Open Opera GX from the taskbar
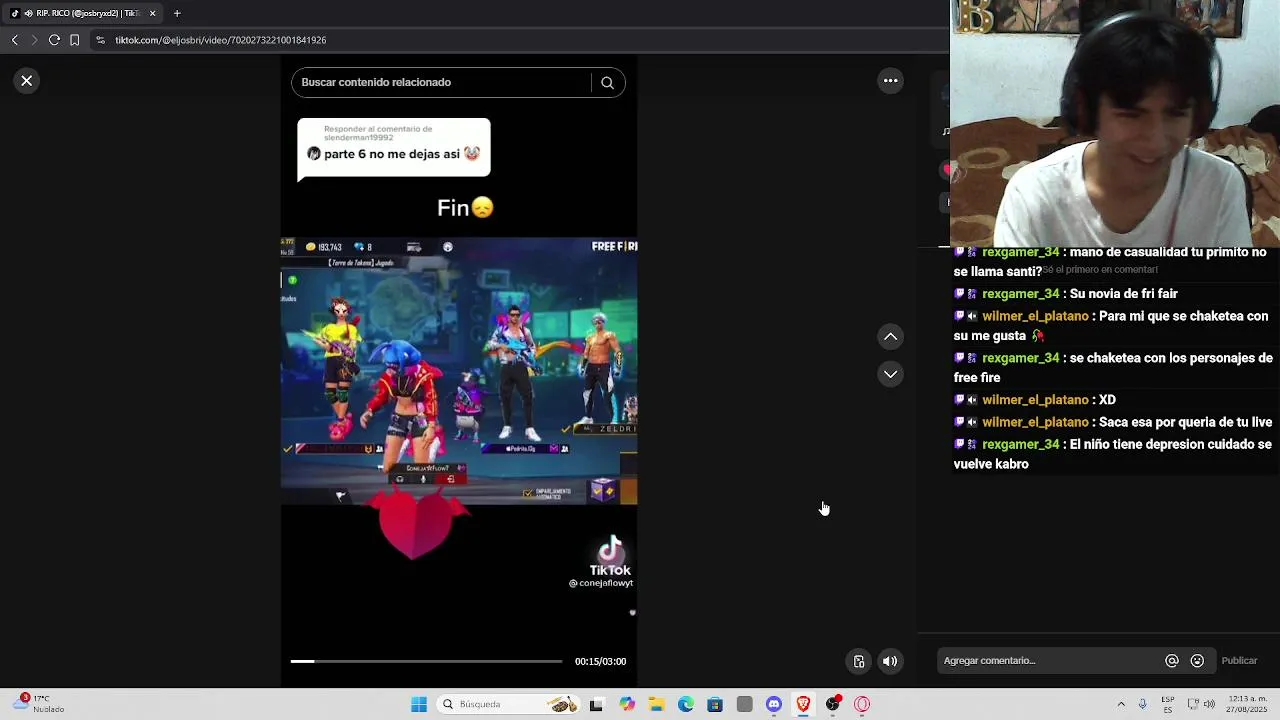 pyautogui.click(x=862, y=704)
